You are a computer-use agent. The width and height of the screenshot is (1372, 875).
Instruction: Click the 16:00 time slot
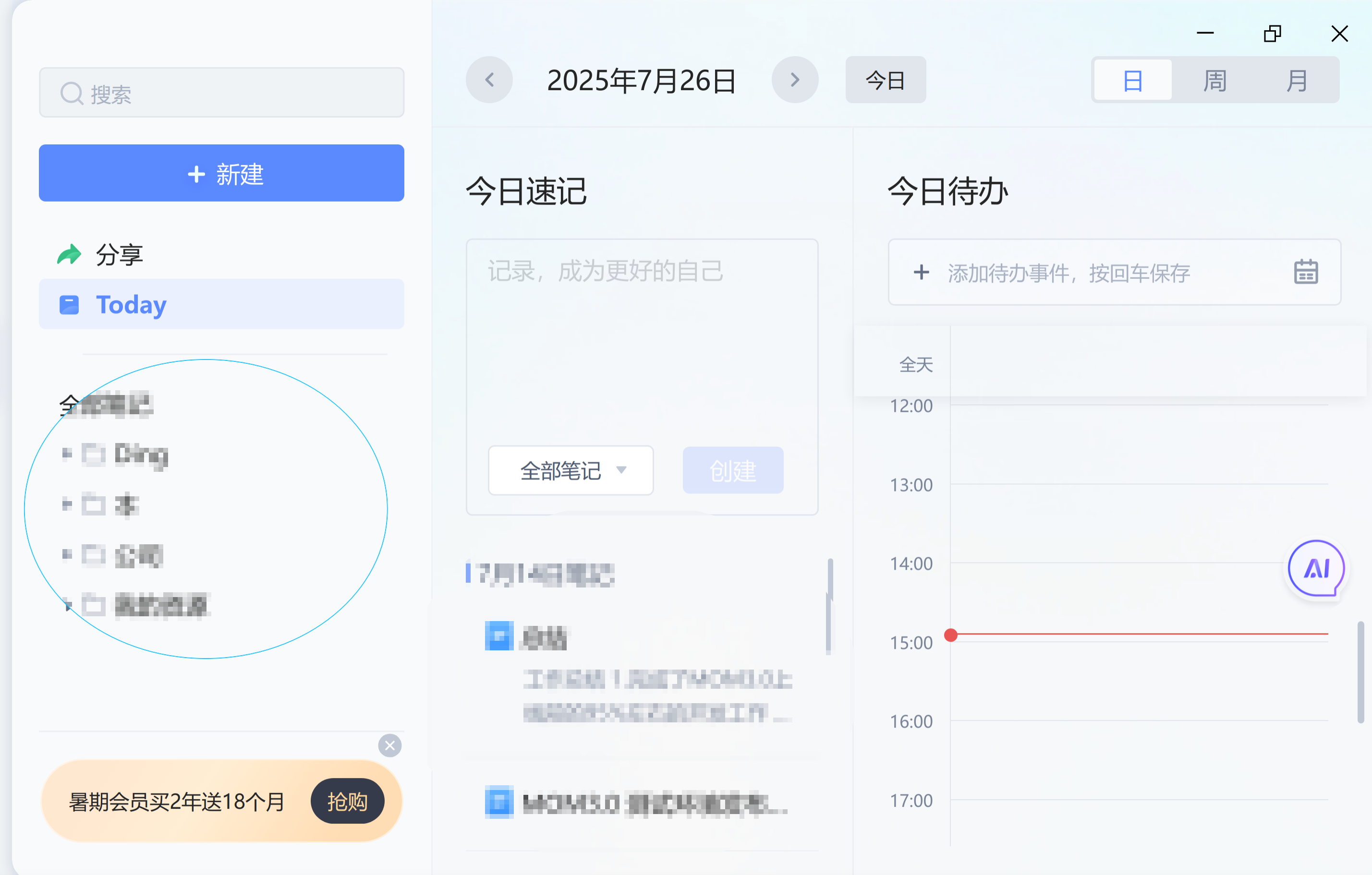pyautogui.click(x=1139, y=760)
